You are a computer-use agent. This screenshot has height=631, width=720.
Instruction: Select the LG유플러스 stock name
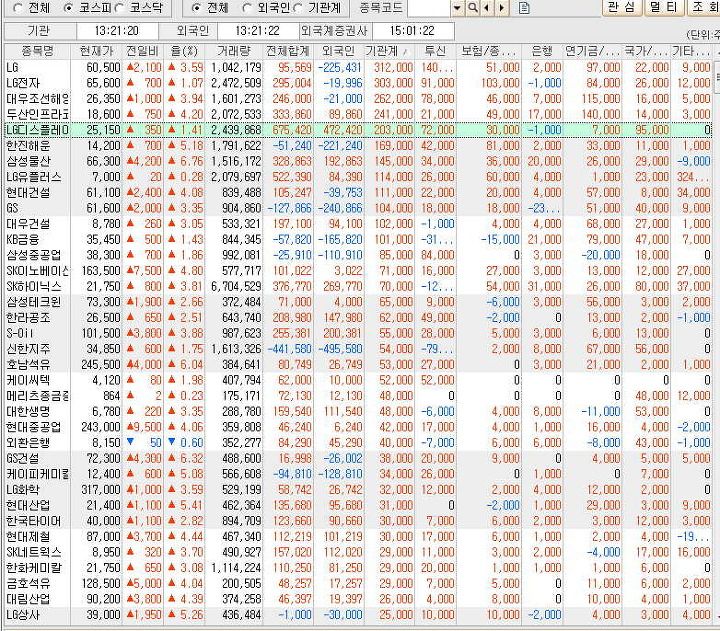[34, 177]
